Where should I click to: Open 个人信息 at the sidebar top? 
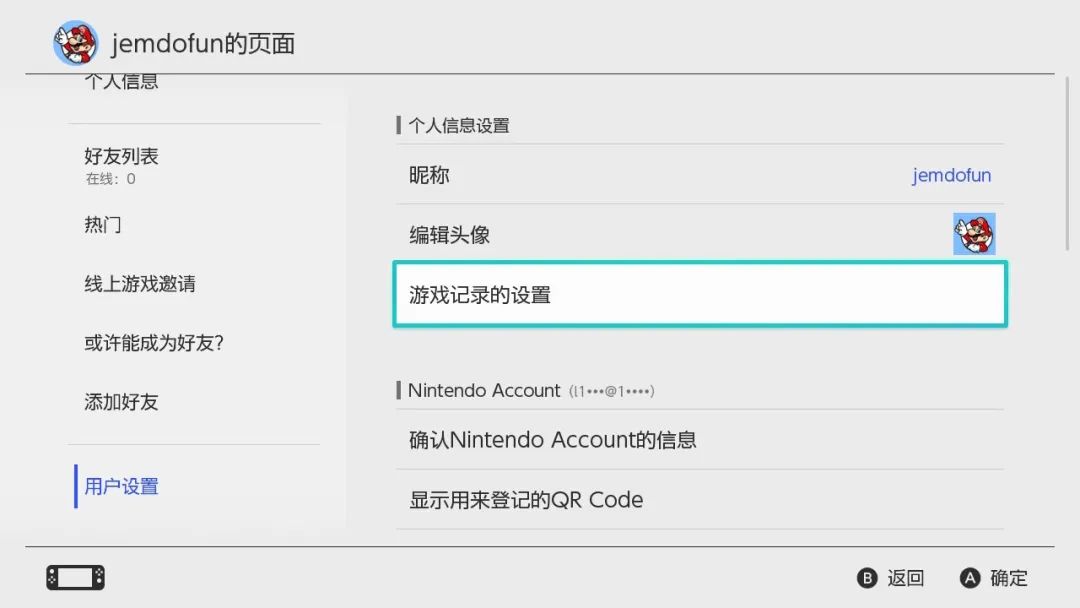(120, 80)
